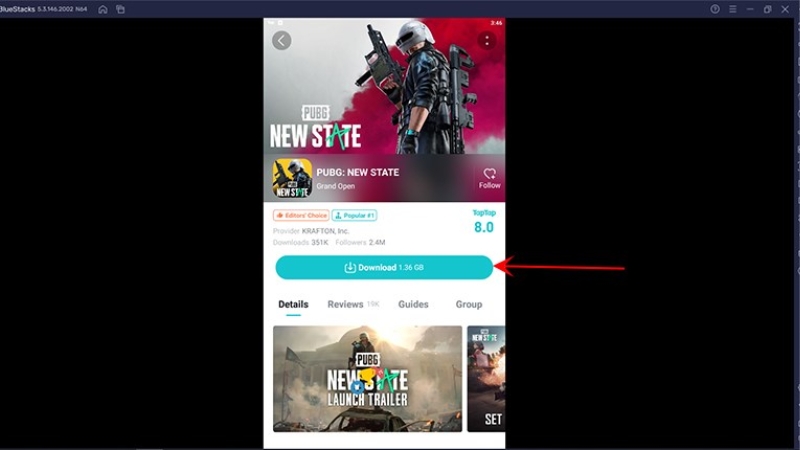Go back using the back arrow
Viewport: 800px width, 450px height.
[x=282, y=40]
